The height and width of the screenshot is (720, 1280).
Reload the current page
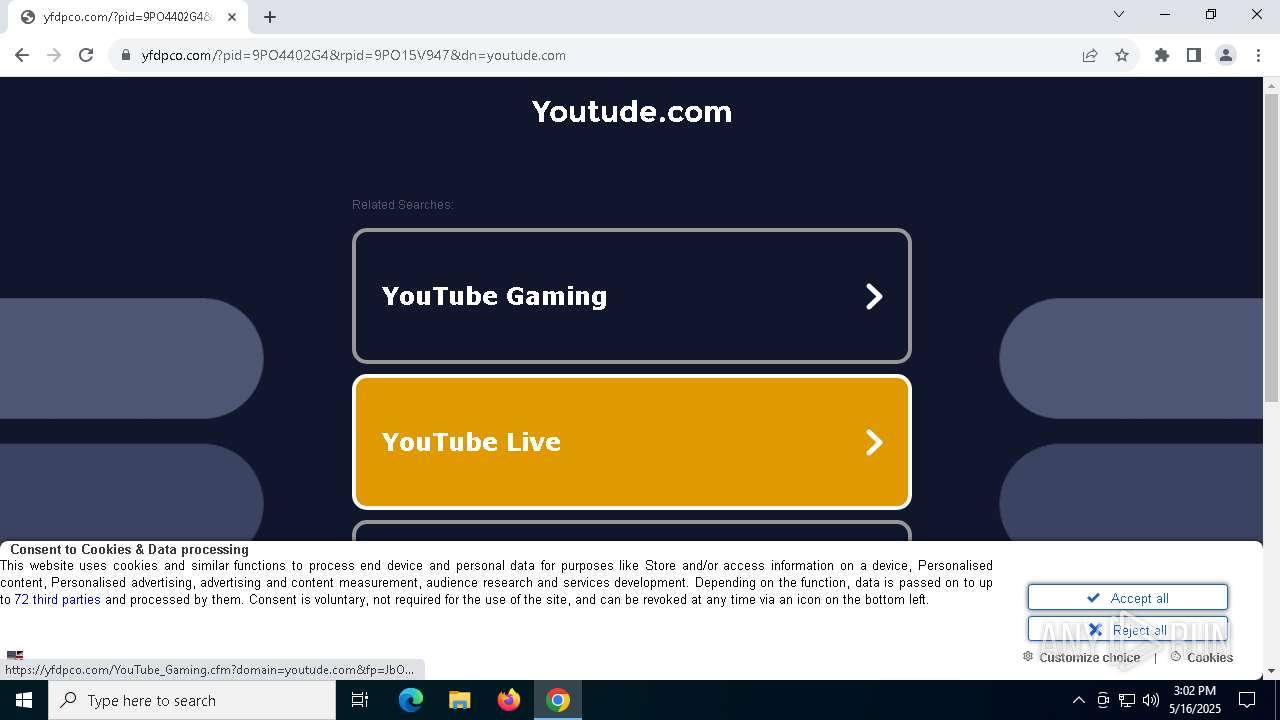click(x=86, y=55)
